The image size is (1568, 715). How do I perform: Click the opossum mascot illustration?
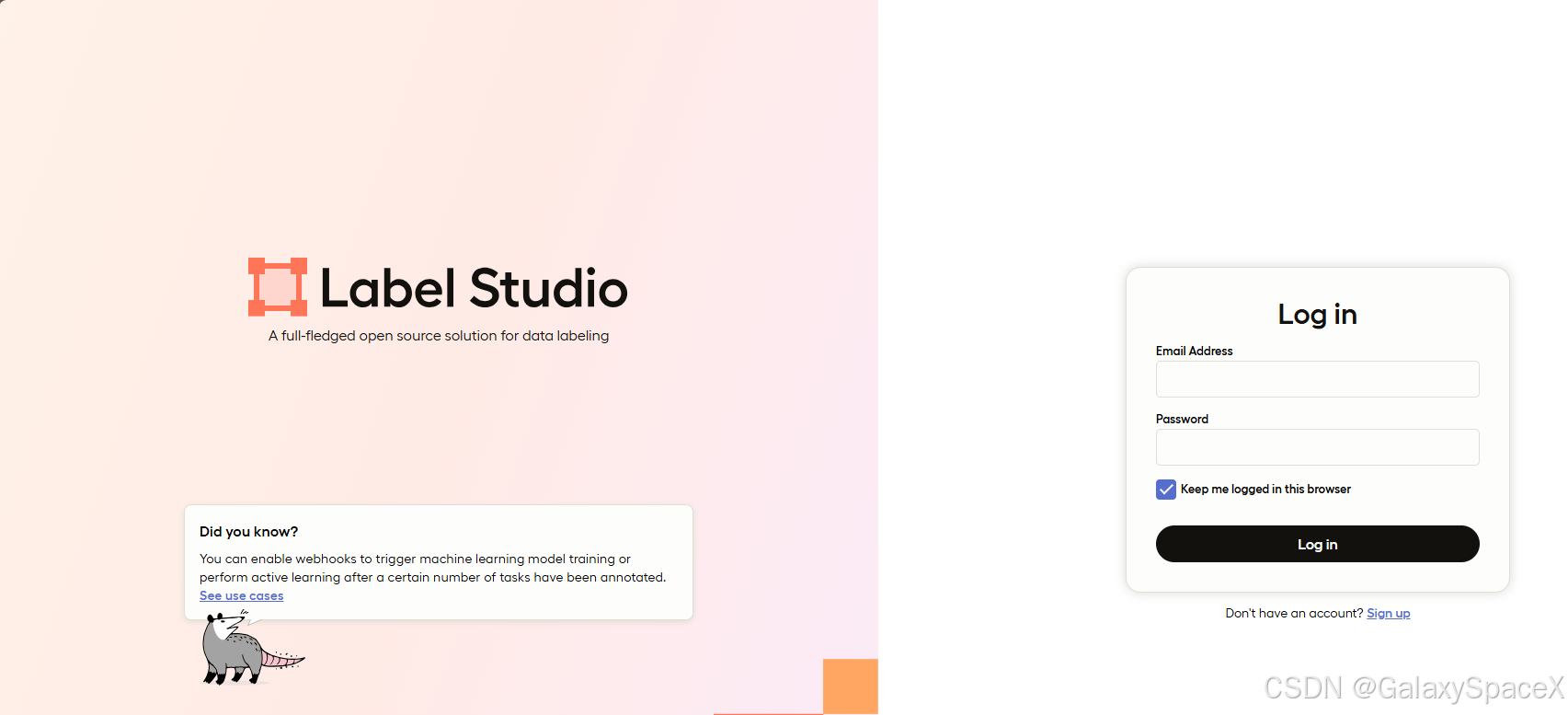point(252,650)
